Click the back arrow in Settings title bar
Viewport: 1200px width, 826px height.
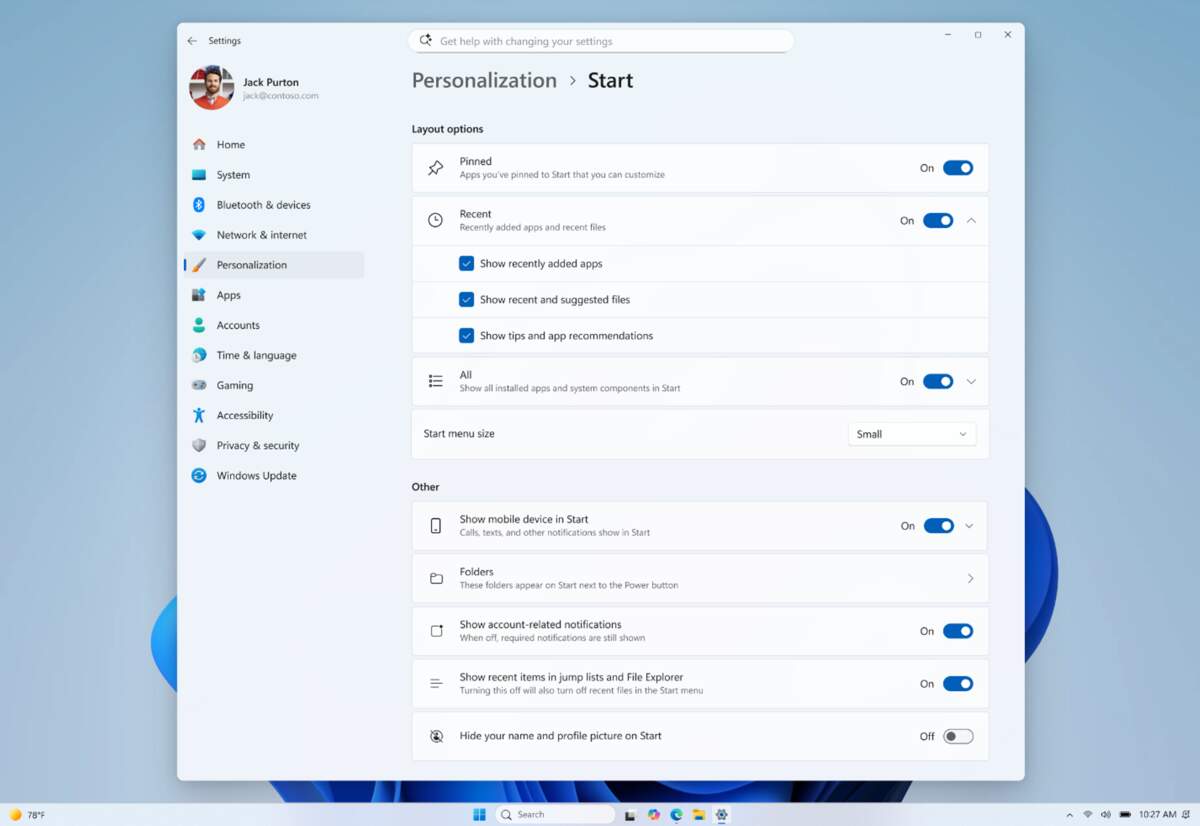[x=192, y=41]
